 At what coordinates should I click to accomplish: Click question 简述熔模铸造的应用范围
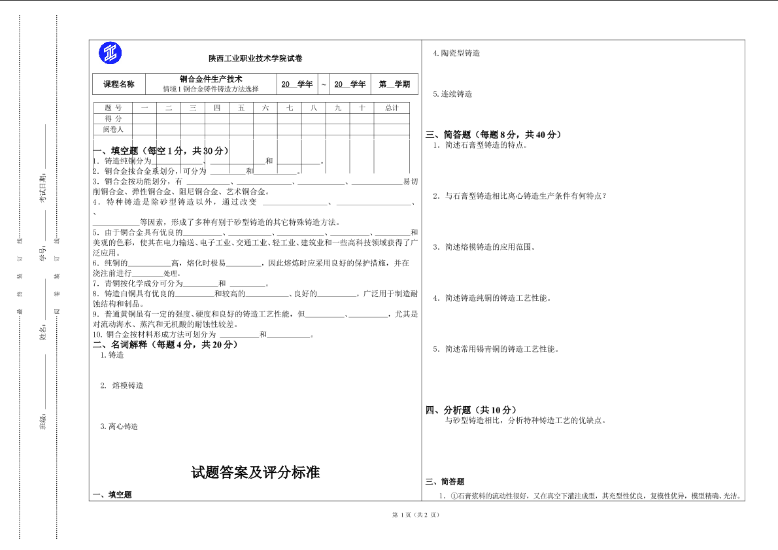483,247
